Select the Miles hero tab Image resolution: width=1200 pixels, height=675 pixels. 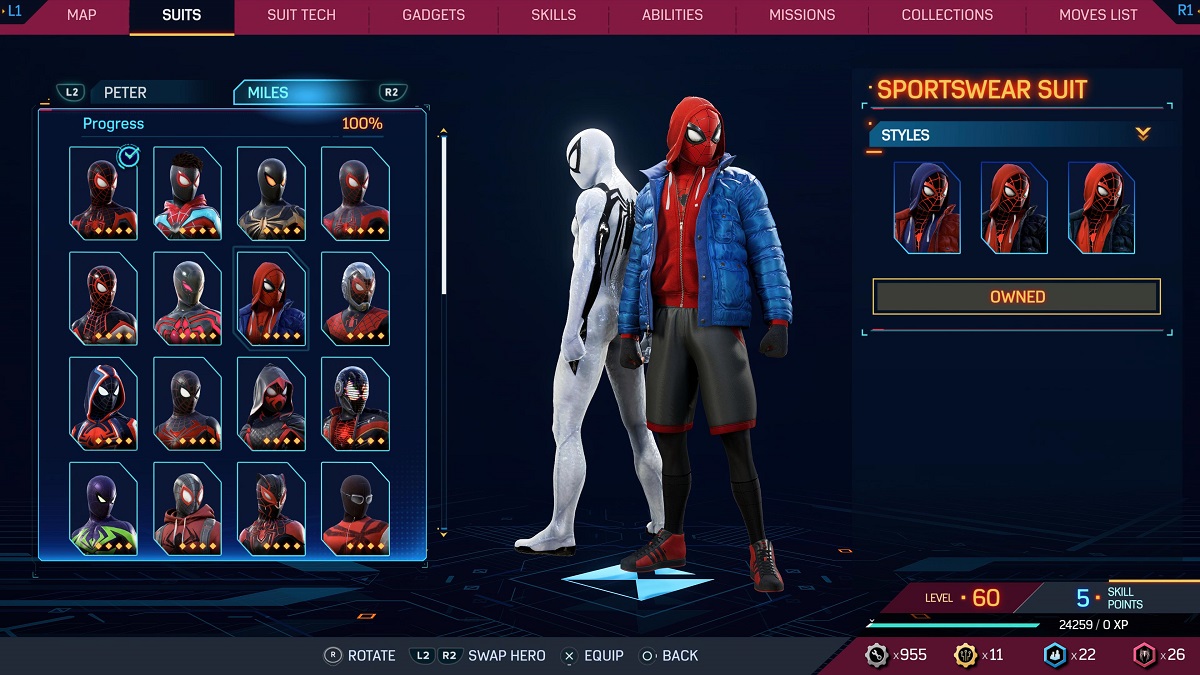pyautogui.click(x=268, y=93)
